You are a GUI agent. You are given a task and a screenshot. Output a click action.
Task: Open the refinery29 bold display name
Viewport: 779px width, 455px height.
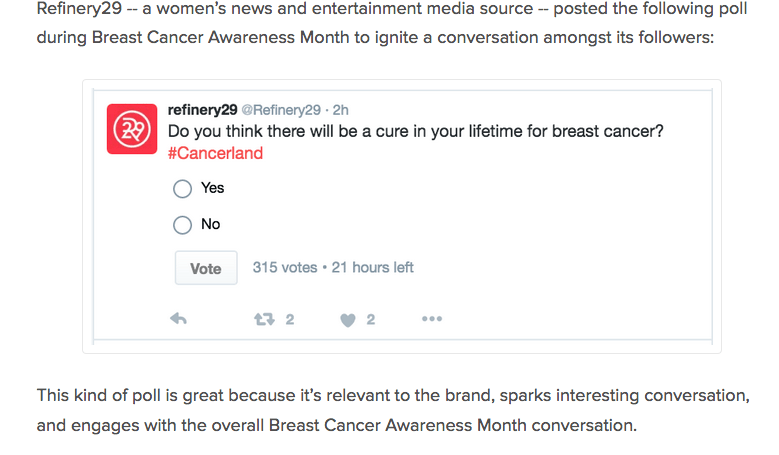[x=202, y=110]
